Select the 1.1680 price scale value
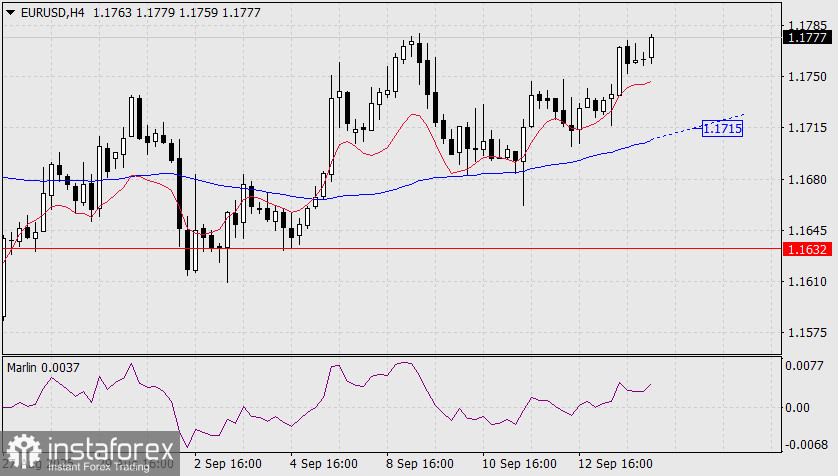The image size is (838, 476). pos(808,180)
